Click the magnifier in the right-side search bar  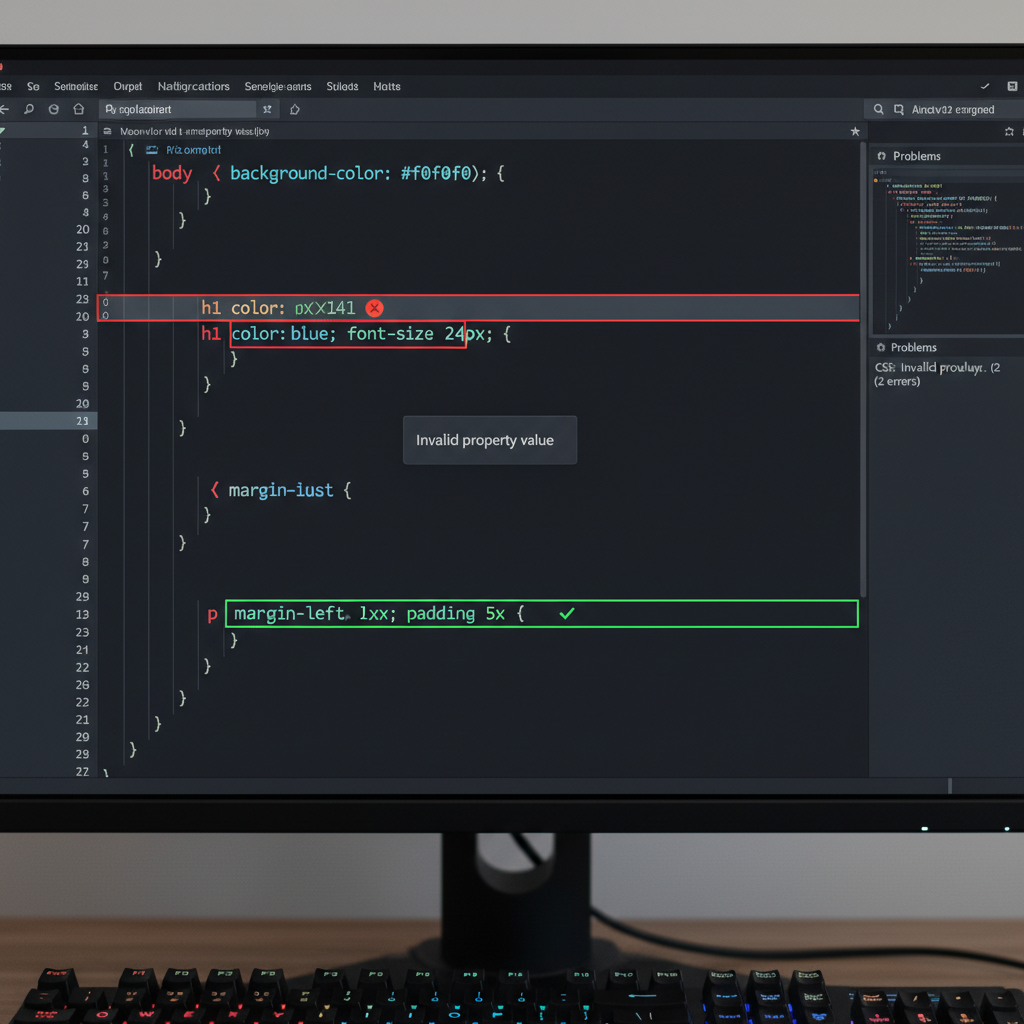pos(879,108)
